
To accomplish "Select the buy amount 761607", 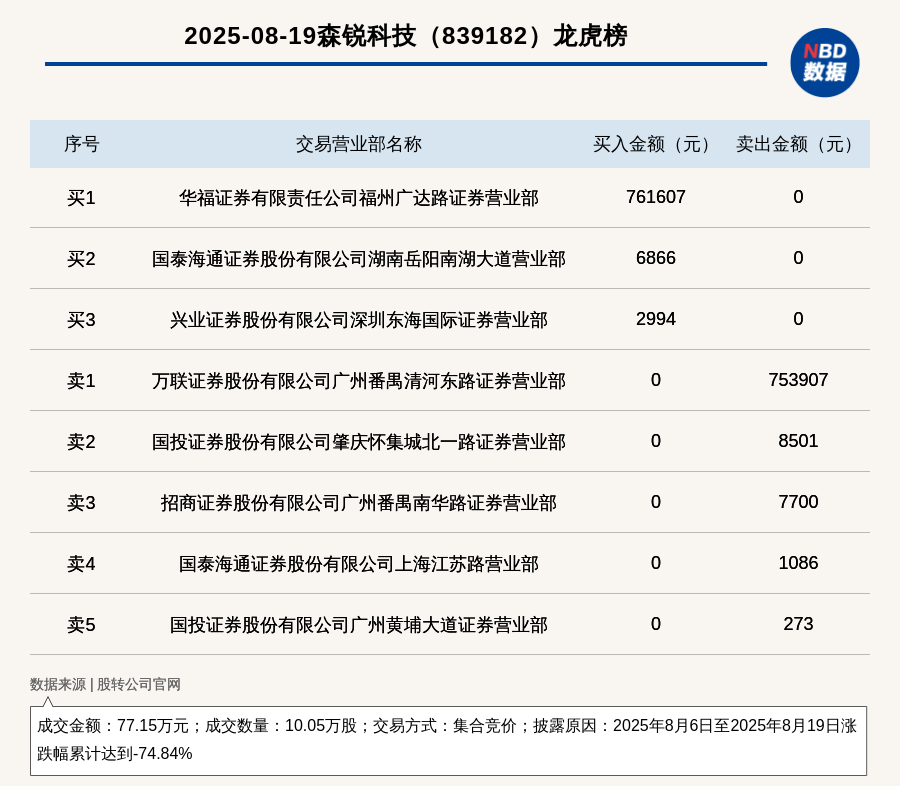I will (x=655, y=197).
